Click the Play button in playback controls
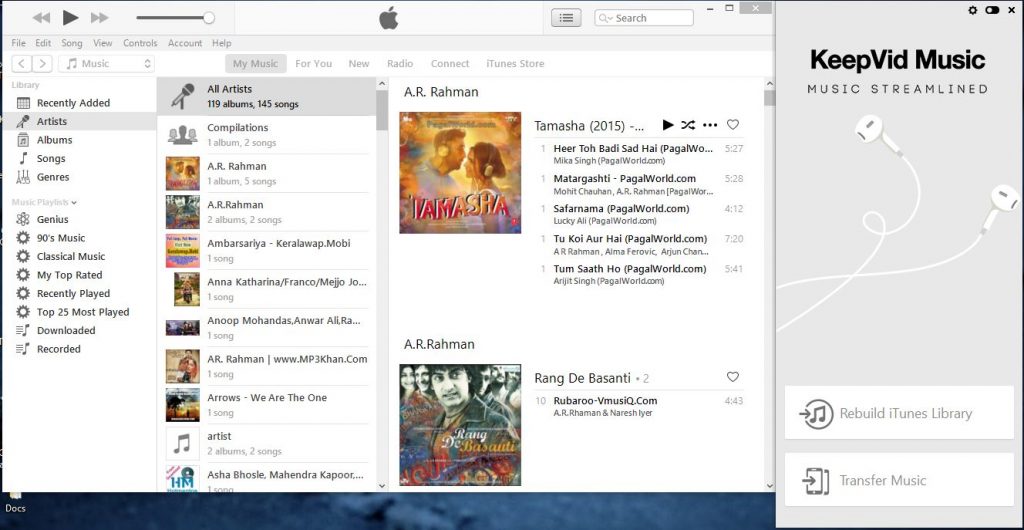Viewport: 1024px width, 530px height. click(x=70, y=17)
